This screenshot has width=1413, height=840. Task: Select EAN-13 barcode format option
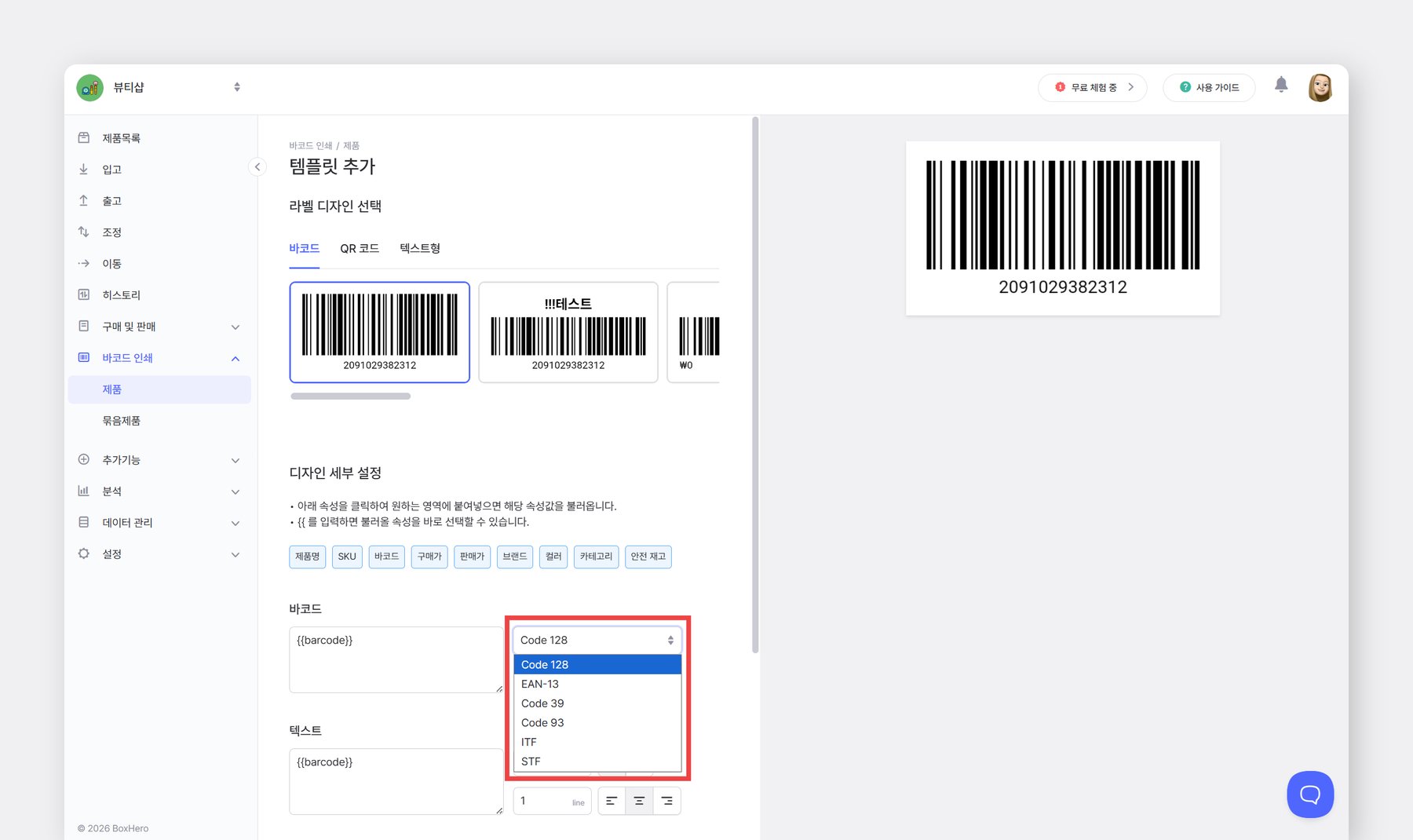540,684
